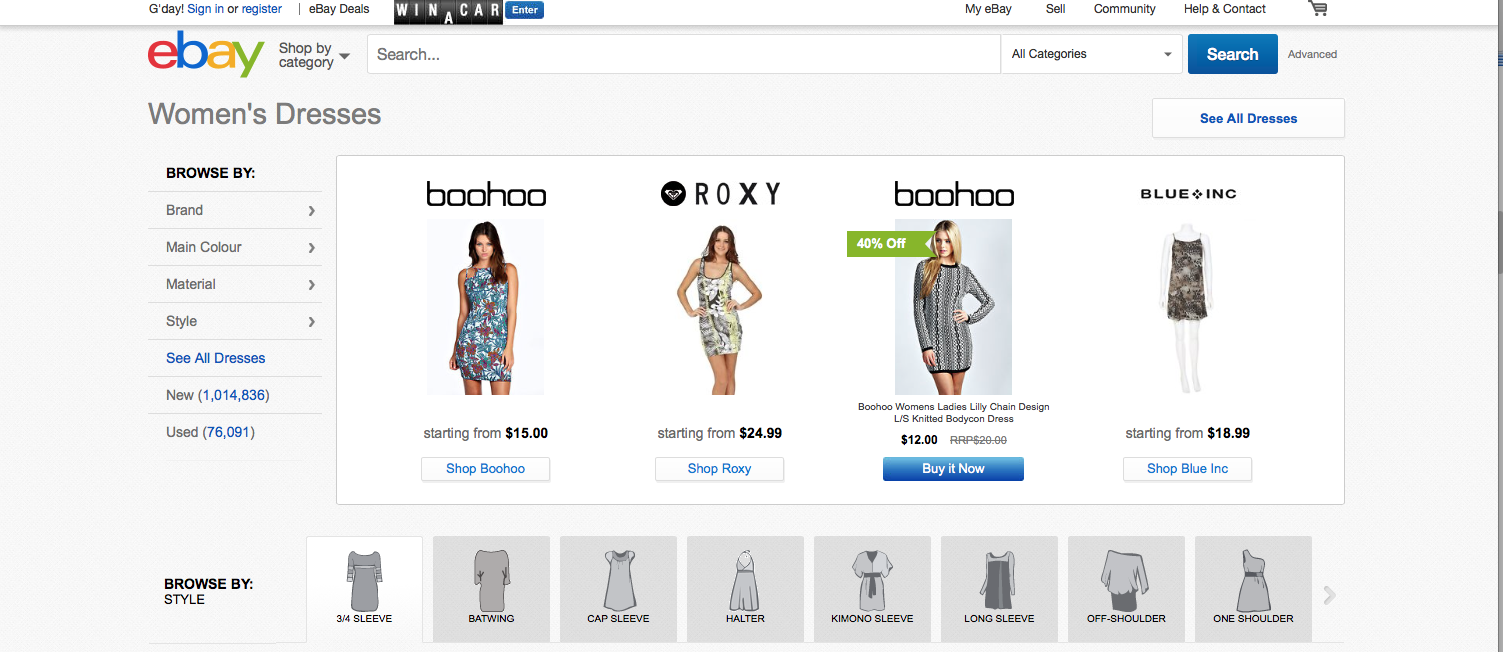Open the Boohoo floral dress image

point(485,307)
